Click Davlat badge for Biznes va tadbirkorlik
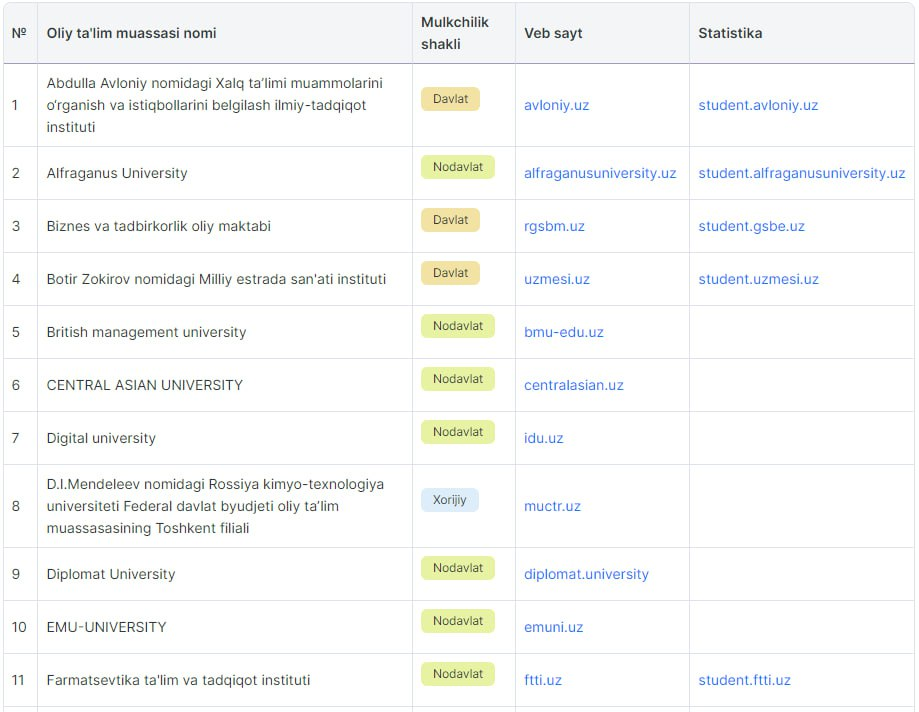The width and height of the screenshot is (919, 712). pos(450,220)
